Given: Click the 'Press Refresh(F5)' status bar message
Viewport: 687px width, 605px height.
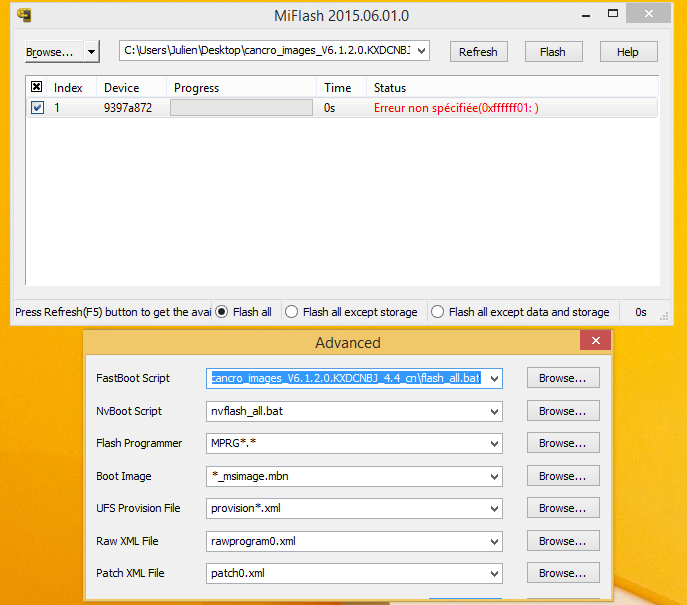Looking at the screenshot, I should click(113, 312).
